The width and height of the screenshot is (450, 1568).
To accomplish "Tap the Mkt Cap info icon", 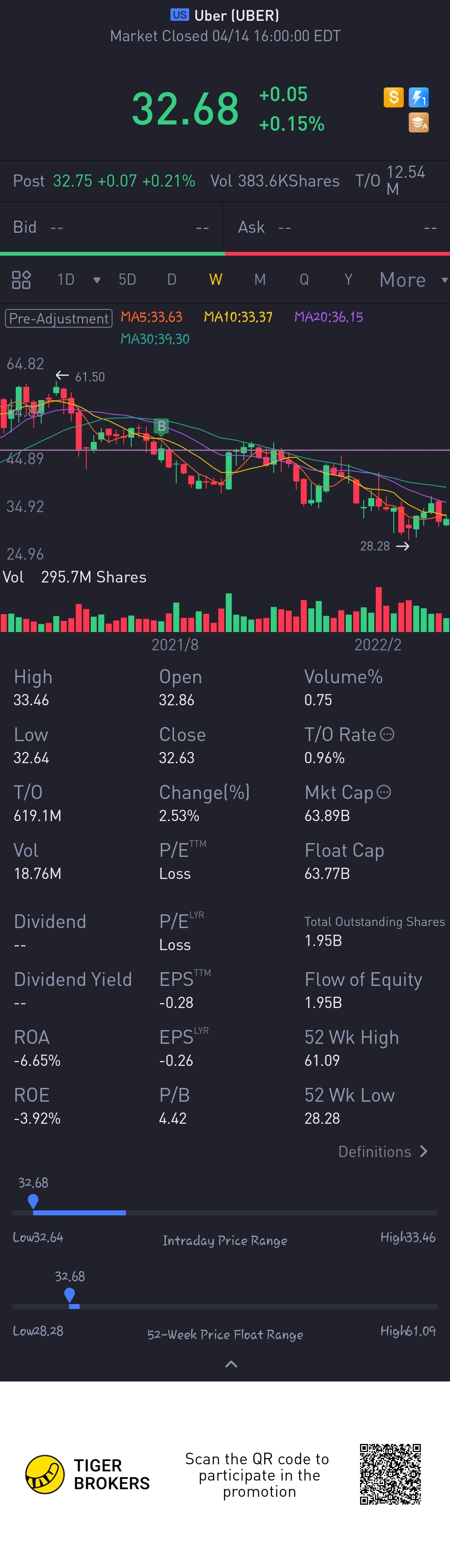I will tap(384, 792).
